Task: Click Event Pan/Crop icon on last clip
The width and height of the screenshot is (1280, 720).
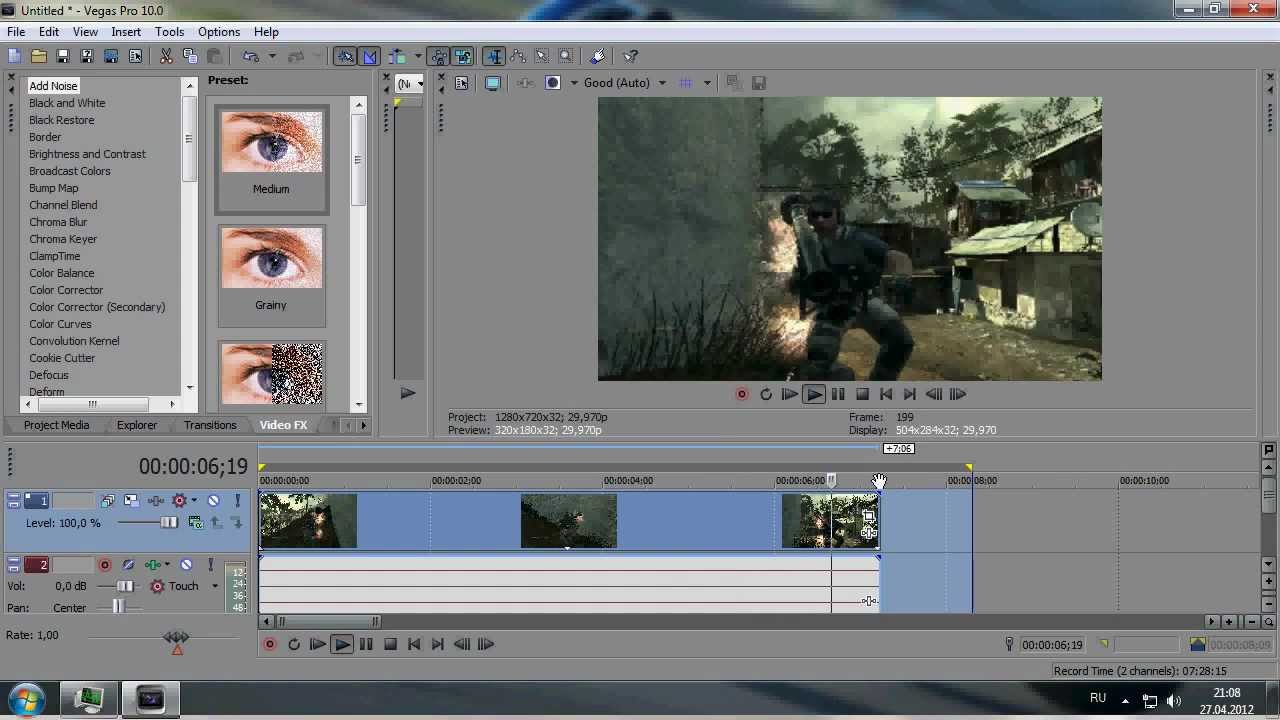Action: pyautogui.click(x=869, y=517)
